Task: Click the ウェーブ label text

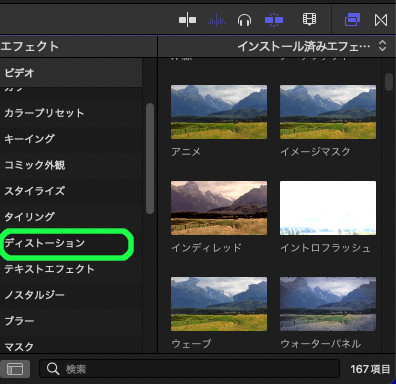Action: click(x=191, y=344)
